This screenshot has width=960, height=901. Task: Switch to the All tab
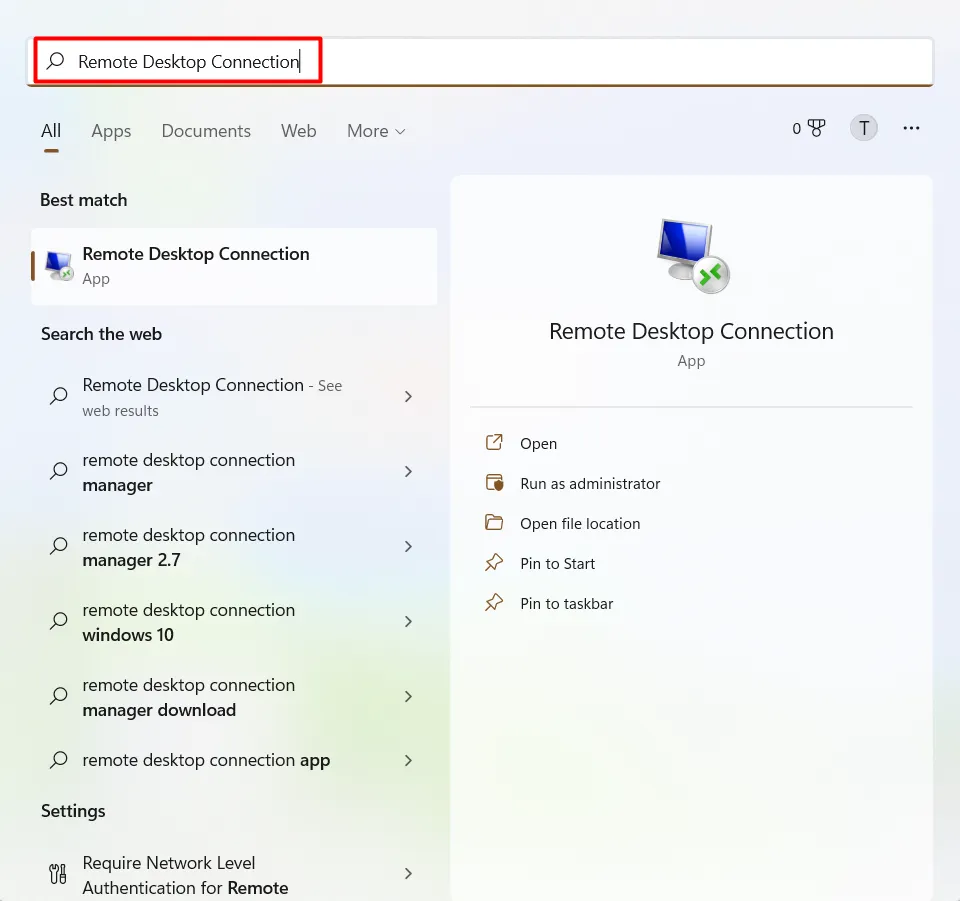click(51, 131)
